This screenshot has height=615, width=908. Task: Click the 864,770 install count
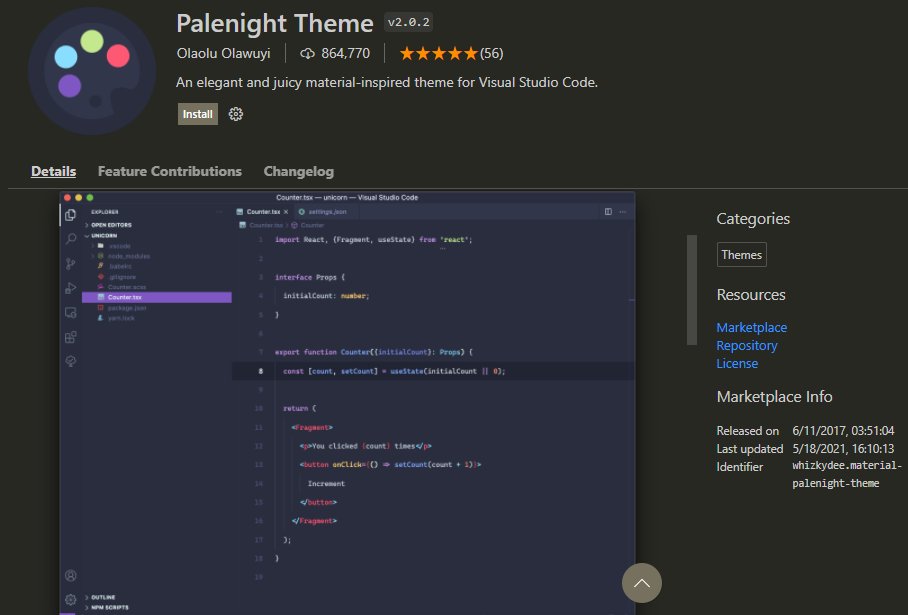click(x=346, y=53)
